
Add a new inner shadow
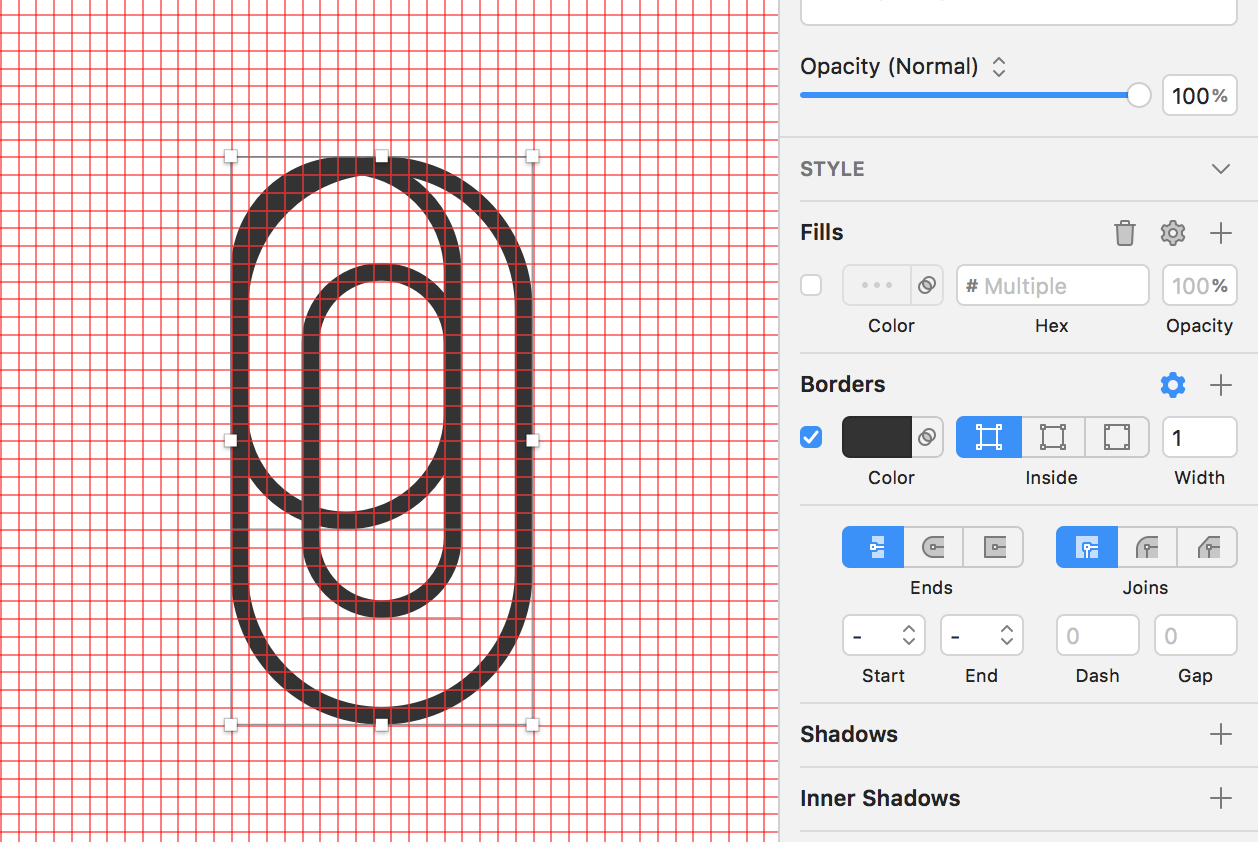pyautogui.click(x=1221, y=798)
